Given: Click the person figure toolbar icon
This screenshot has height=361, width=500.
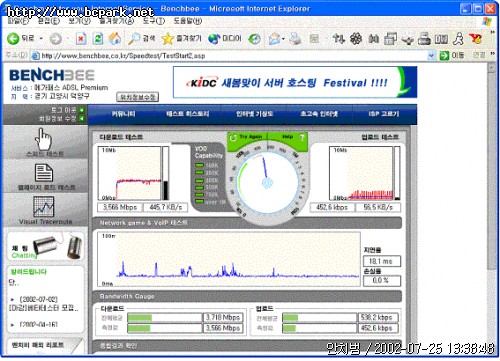Looking at the screenshot, I should pyautogui.click(x=458, y=39).
